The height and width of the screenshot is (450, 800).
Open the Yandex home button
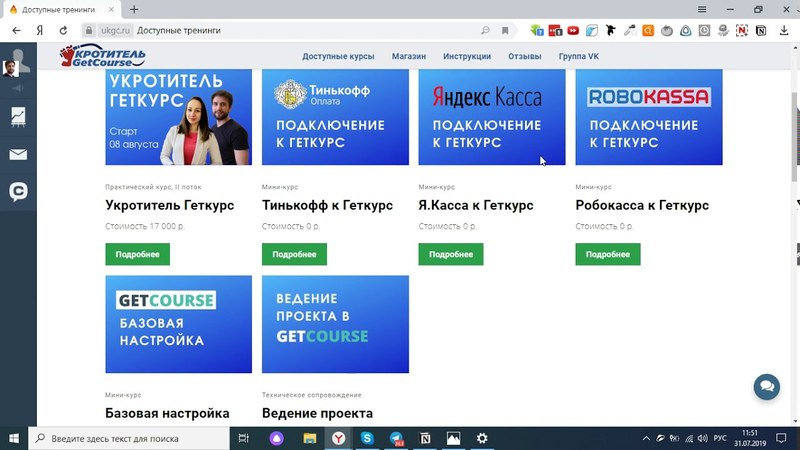tap(40, 31)
